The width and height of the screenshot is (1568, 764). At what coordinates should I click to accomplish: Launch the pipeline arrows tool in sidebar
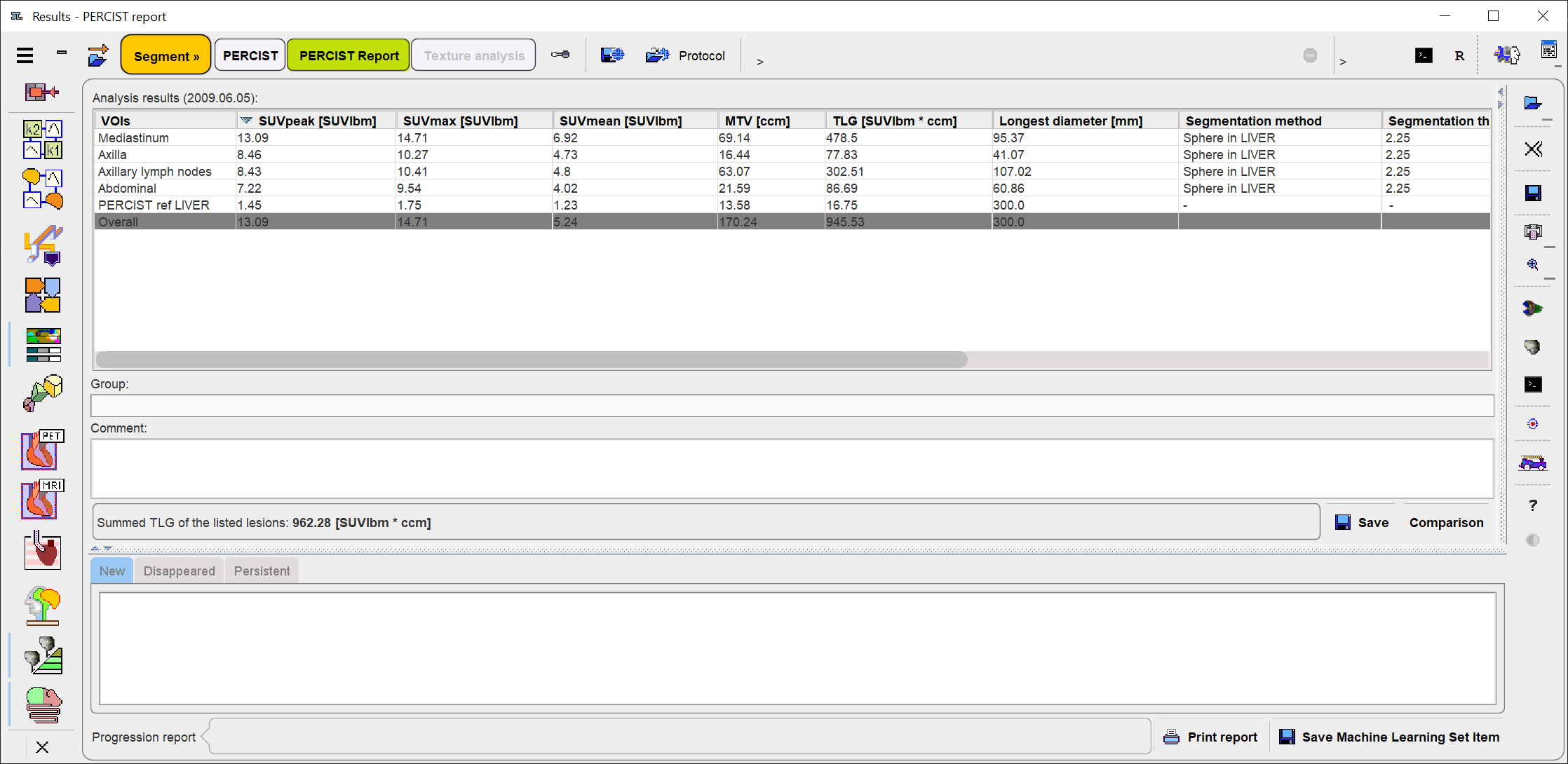[x=43, y=245]
